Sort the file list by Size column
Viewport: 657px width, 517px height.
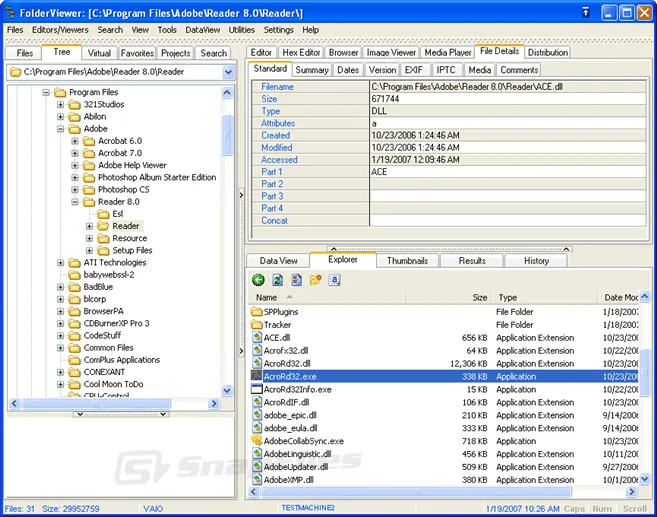pyautogui.click(x=449, y=297)
